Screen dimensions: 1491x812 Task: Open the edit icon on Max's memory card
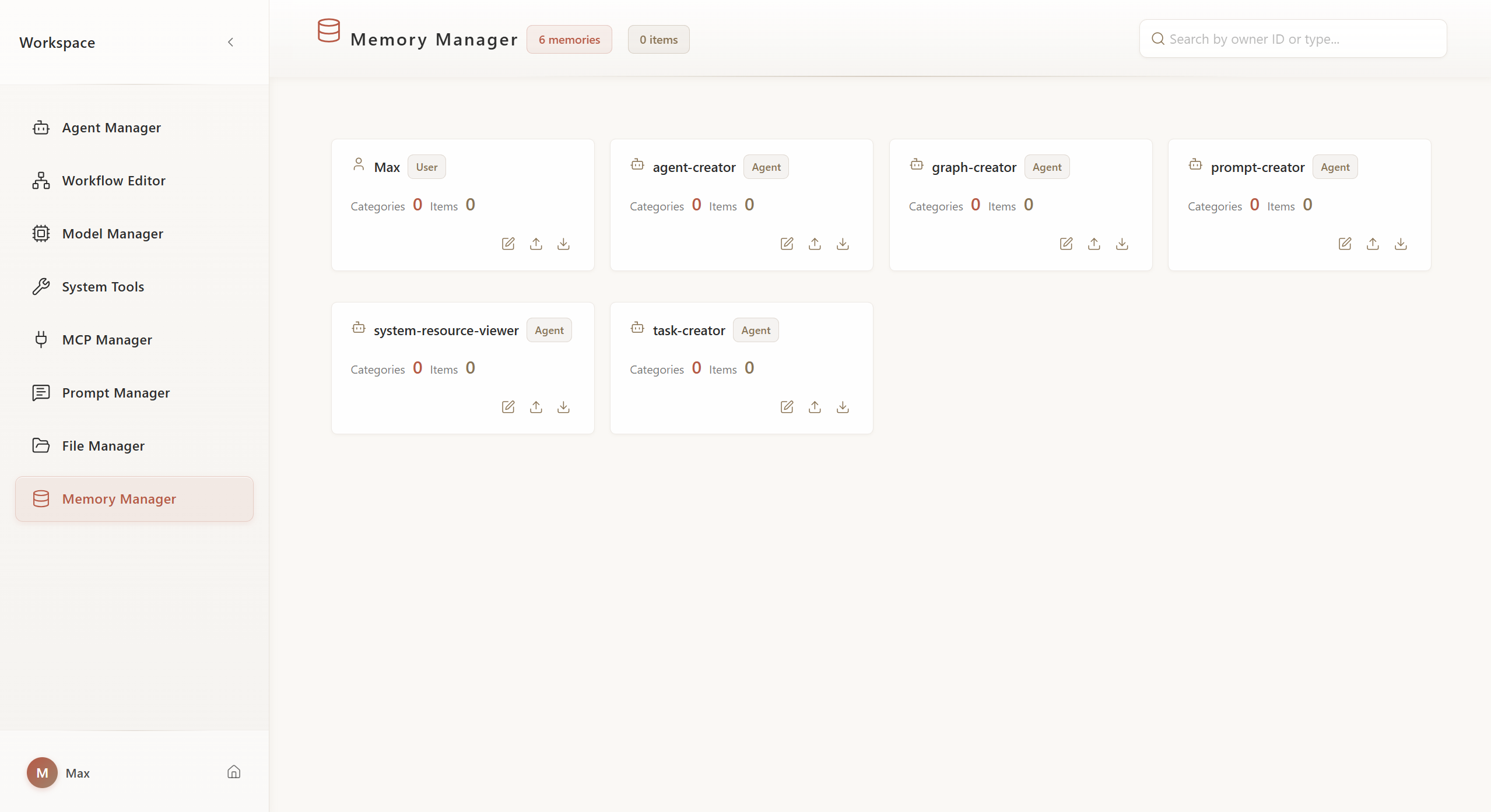coord(507,244)
